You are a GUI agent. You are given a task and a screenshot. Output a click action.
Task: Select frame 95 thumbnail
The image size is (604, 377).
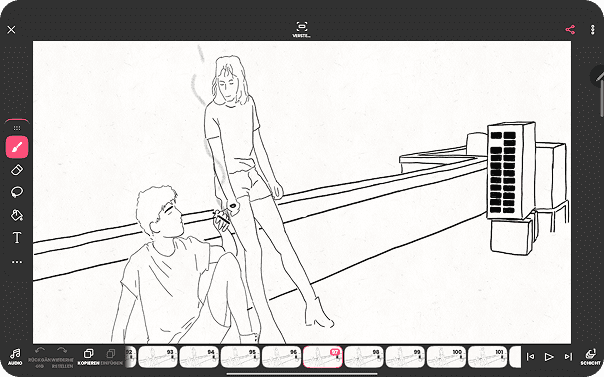pos(240,357)
